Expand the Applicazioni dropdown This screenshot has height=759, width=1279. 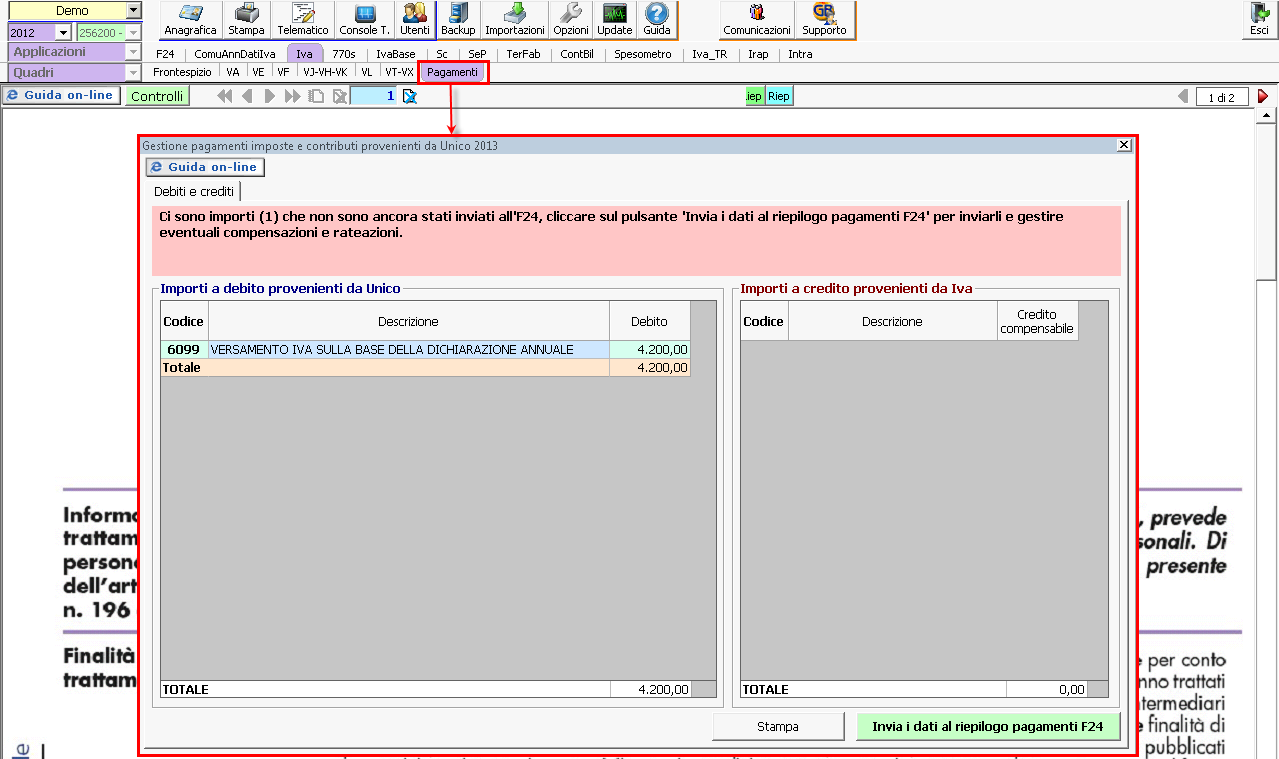[x=133, y=52]
